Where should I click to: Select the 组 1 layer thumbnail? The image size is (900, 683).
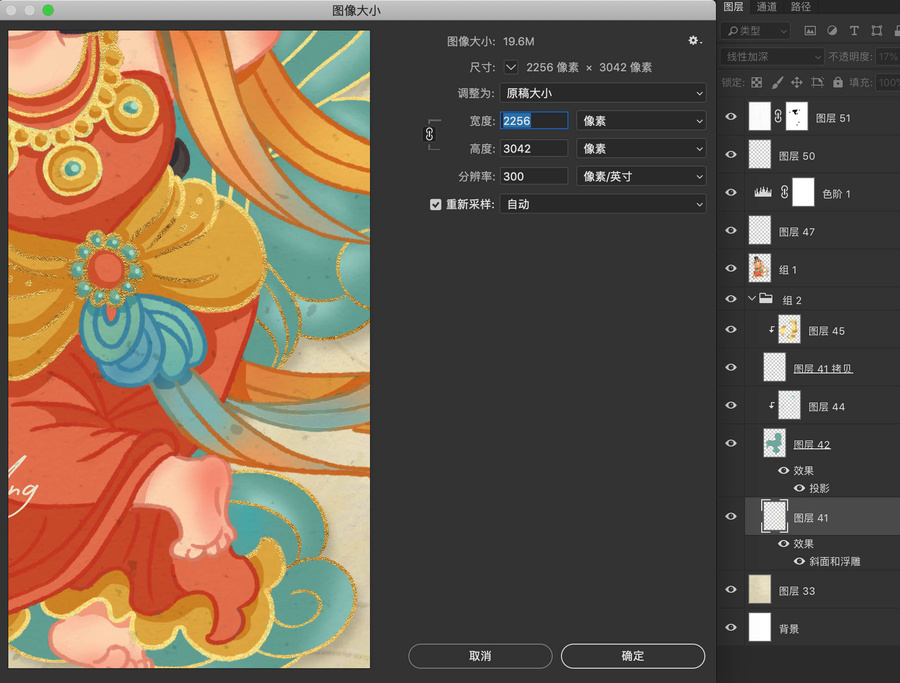point(760,268)
